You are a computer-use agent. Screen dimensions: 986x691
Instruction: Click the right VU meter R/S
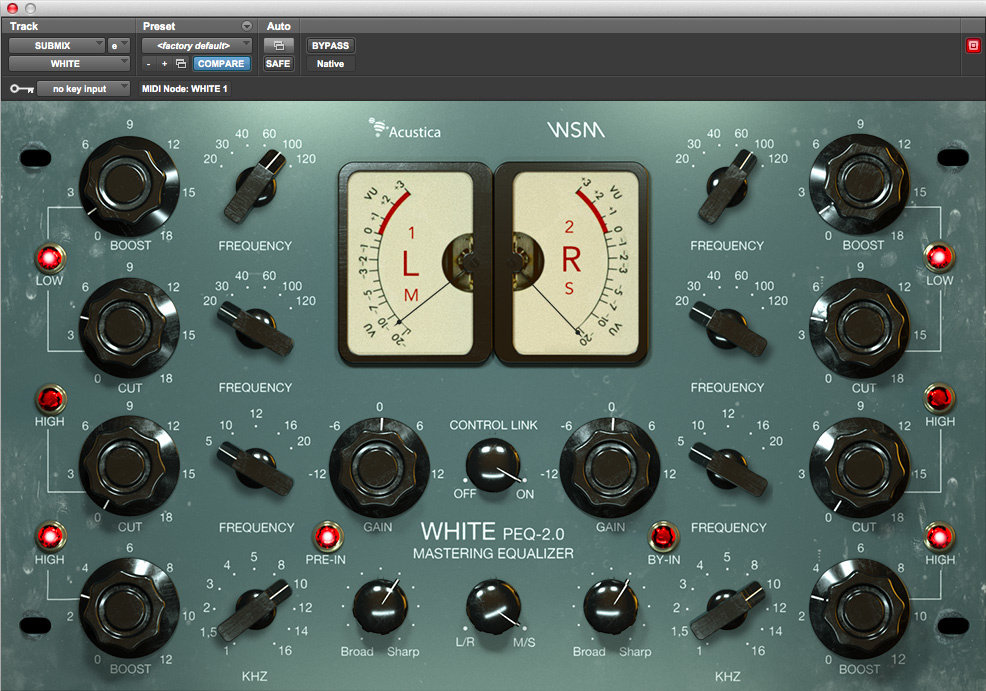pos(571,263)
